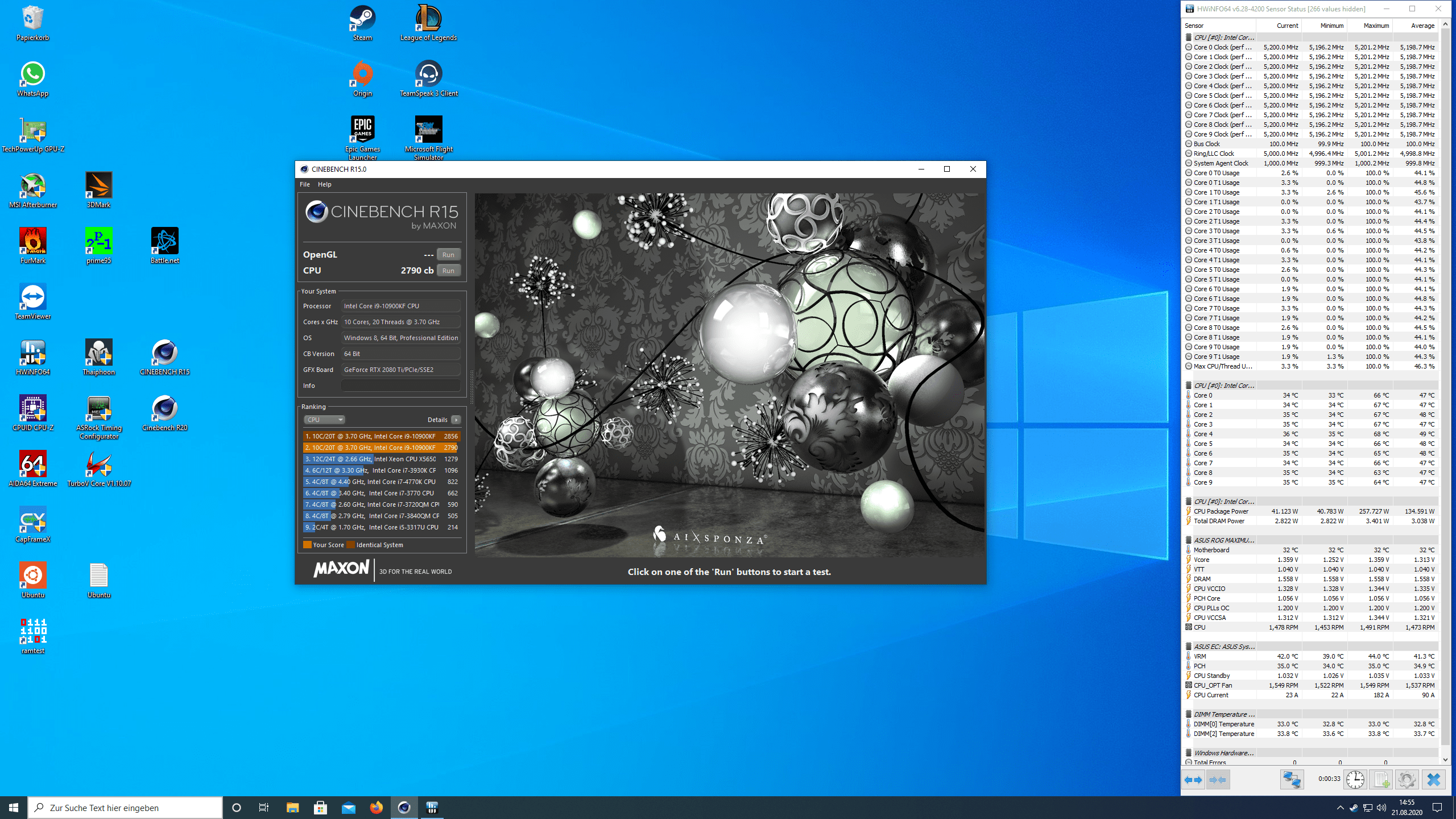Select the Origin desktop icon
Image resolution: width=1456 pixels, height=819 pixels.
[362, 79]
